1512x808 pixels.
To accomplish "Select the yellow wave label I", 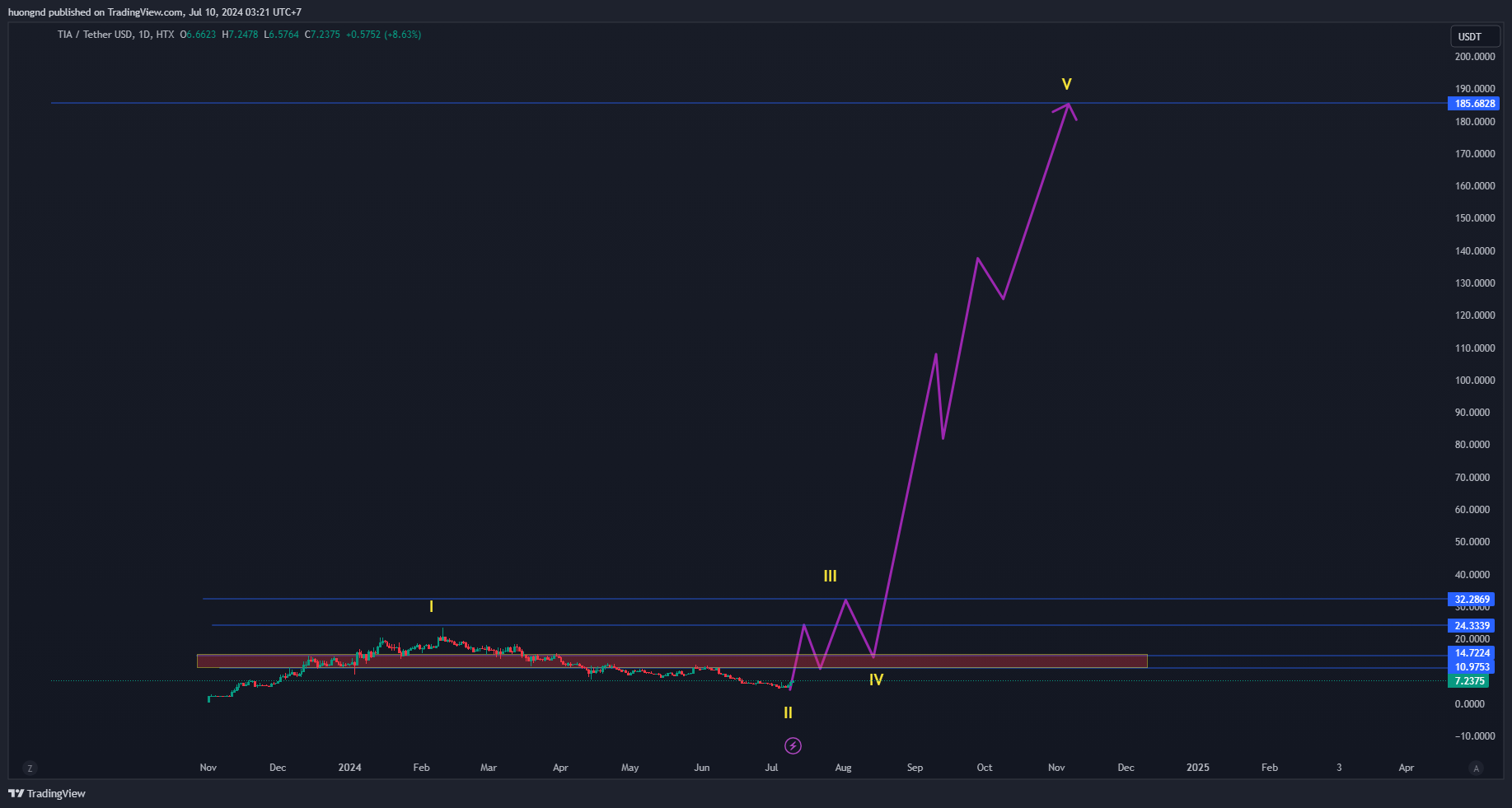I will click(431, 607).
